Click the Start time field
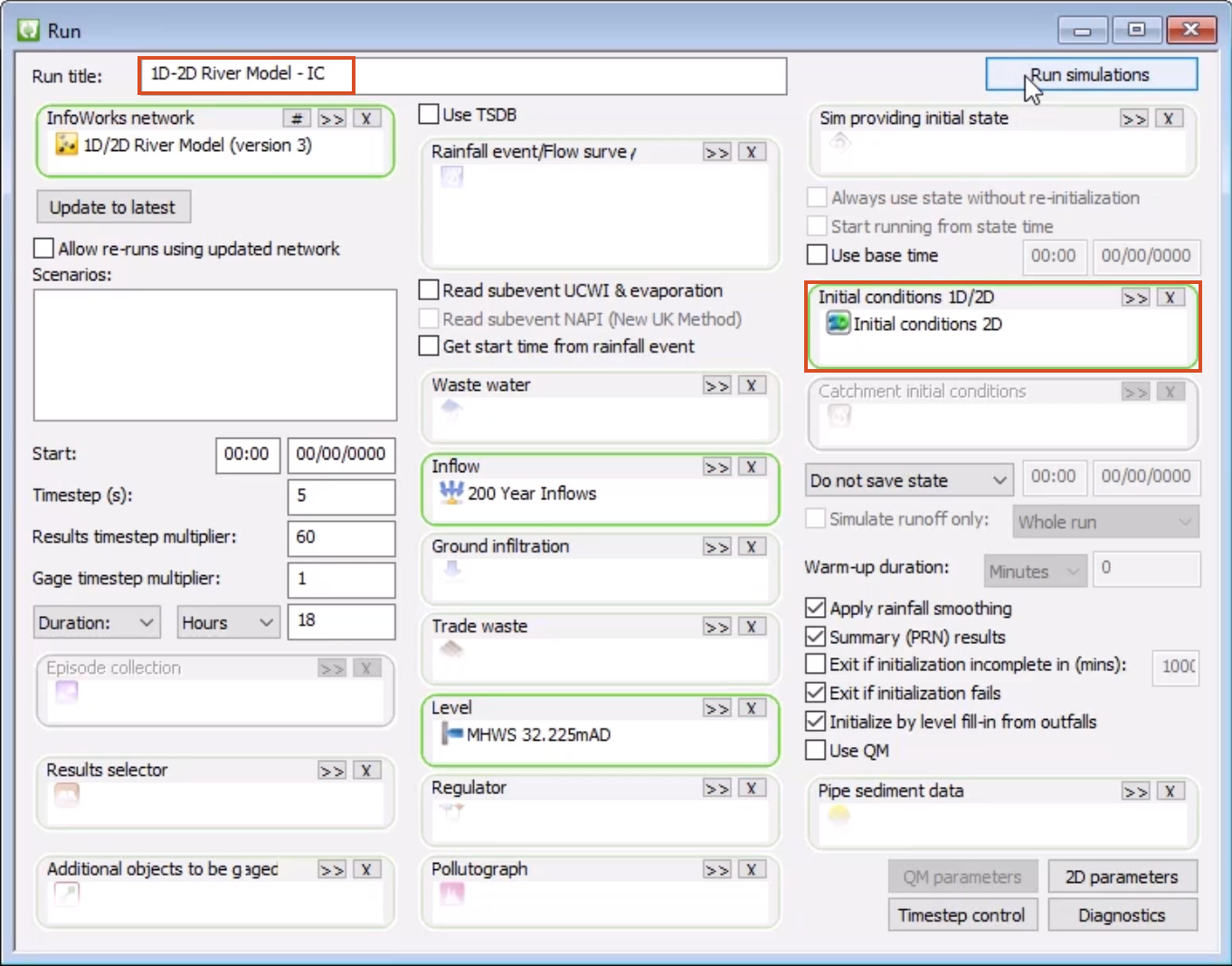Viewport: 1232px width, 966px height. tap(248, 455)
